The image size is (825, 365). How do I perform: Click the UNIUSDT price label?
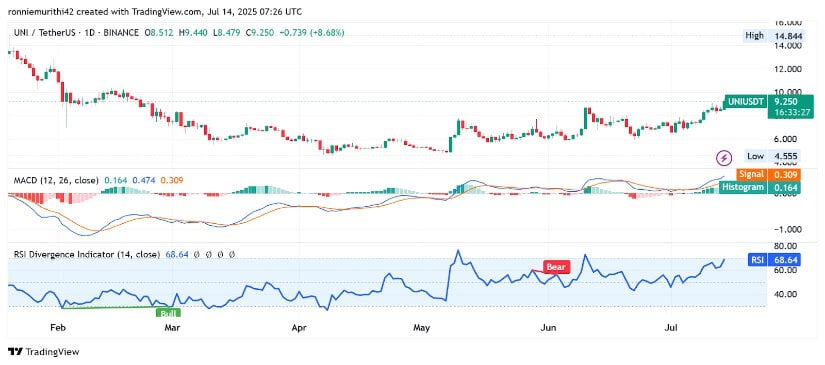point(745,102)
